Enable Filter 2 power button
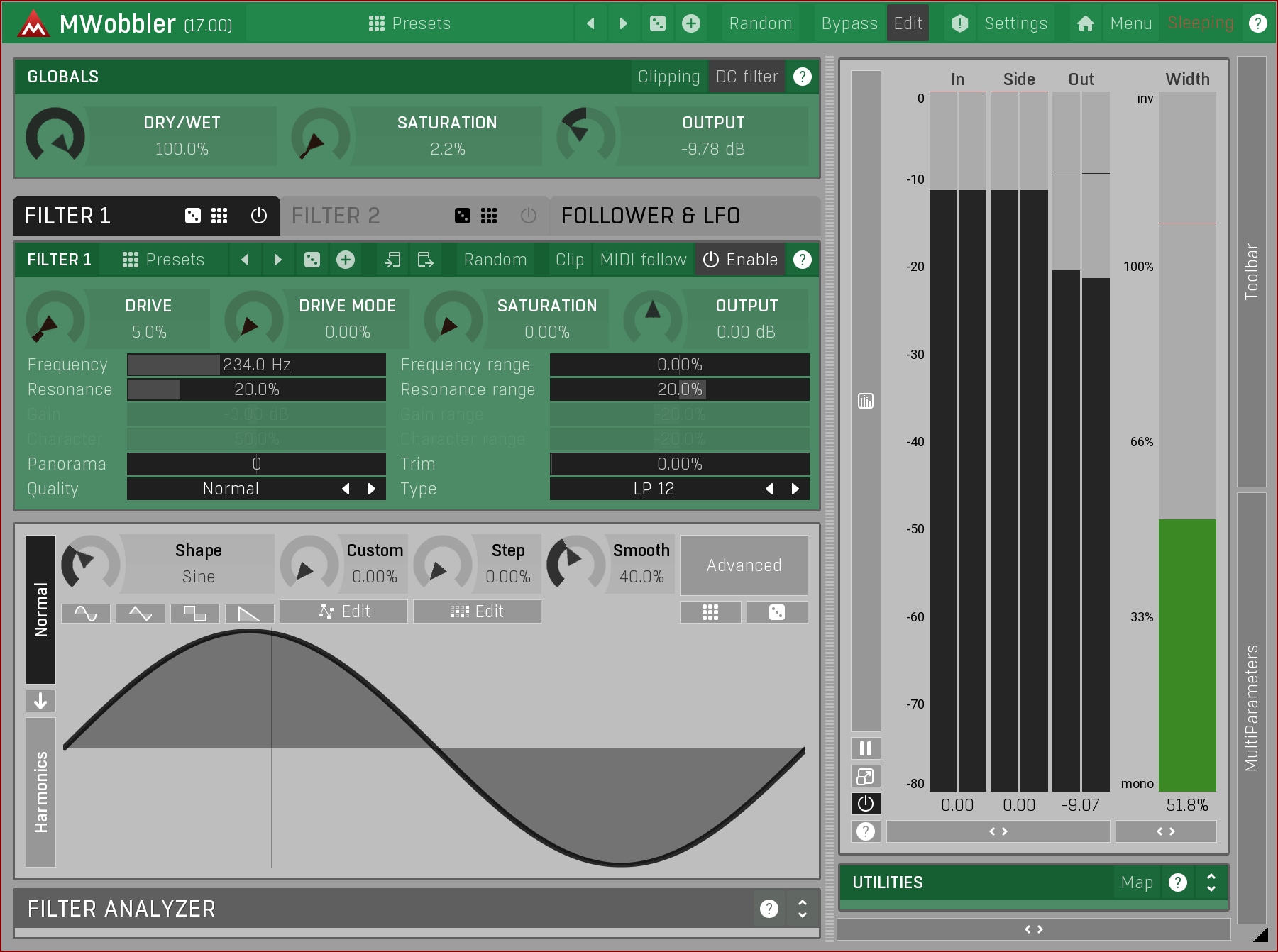Image resolution: width=1278 pixels, height=952 pixels. (x=528, y=216)
